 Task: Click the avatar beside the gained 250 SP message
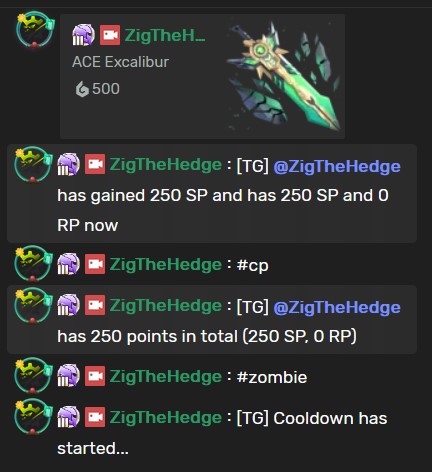33,165
